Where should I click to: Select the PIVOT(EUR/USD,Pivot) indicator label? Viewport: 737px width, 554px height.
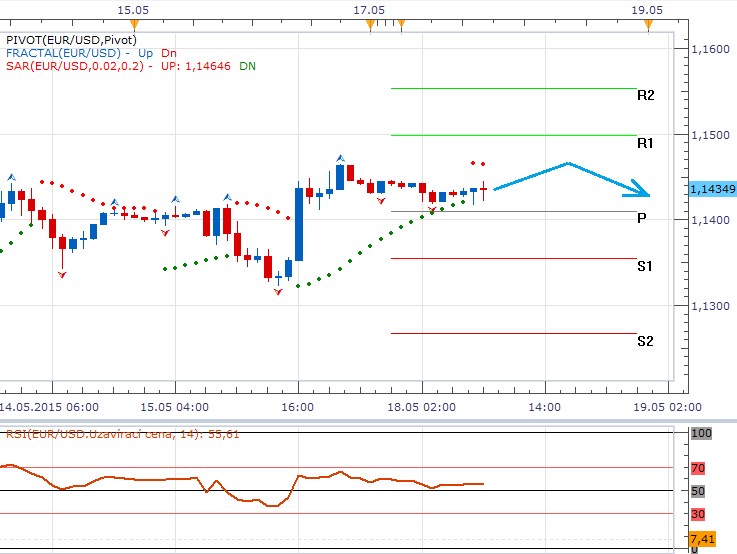(64, 40)
